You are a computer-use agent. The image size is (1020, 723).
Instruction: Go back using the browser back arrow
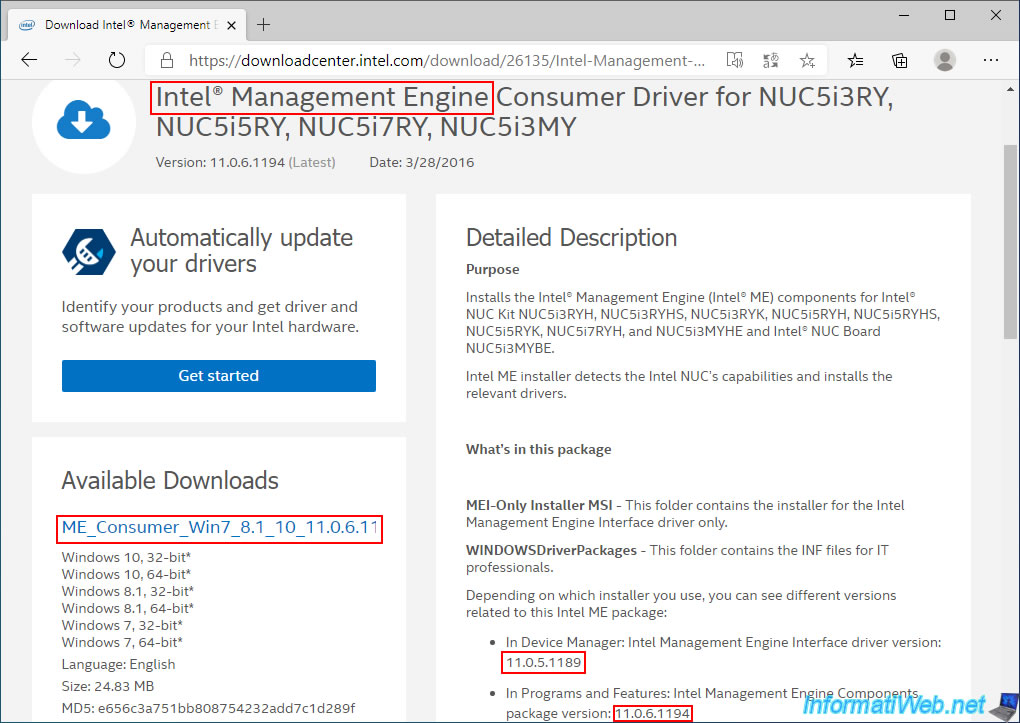[x=29, y=61]
